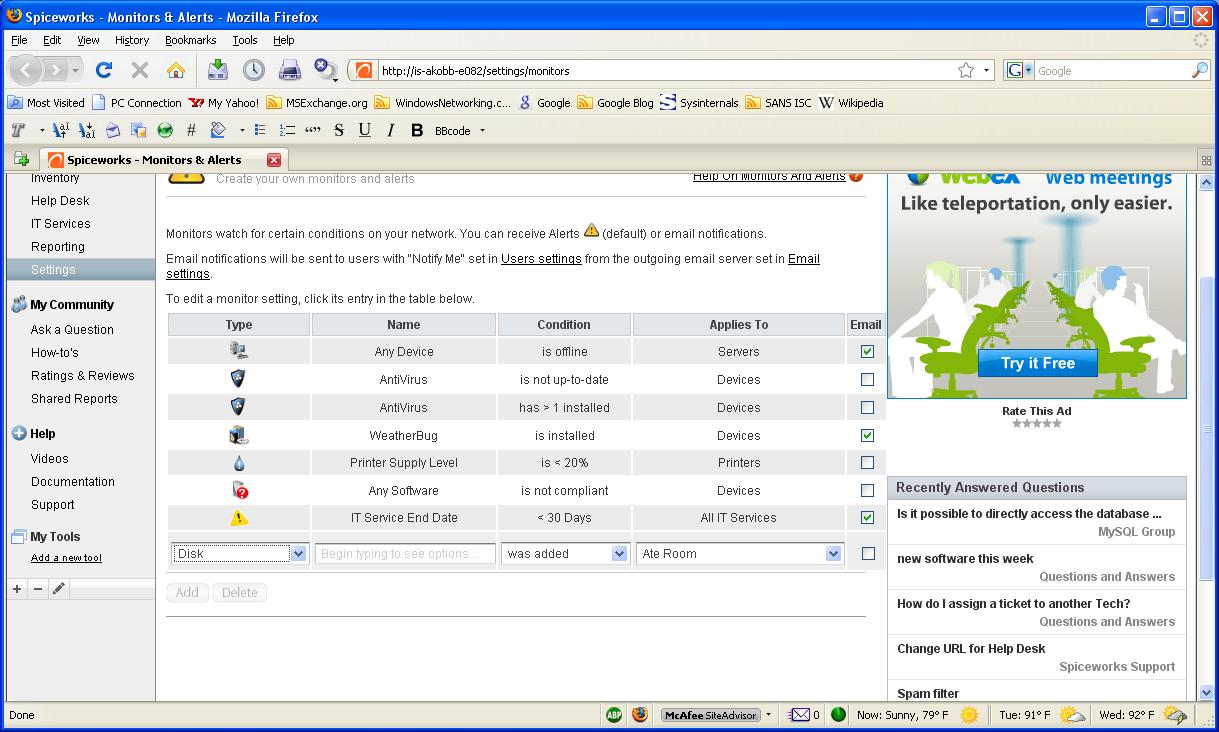Click the 'Try it Free' WebEx button
This screenshot has height=732, width=1219.
[1037, 363]
